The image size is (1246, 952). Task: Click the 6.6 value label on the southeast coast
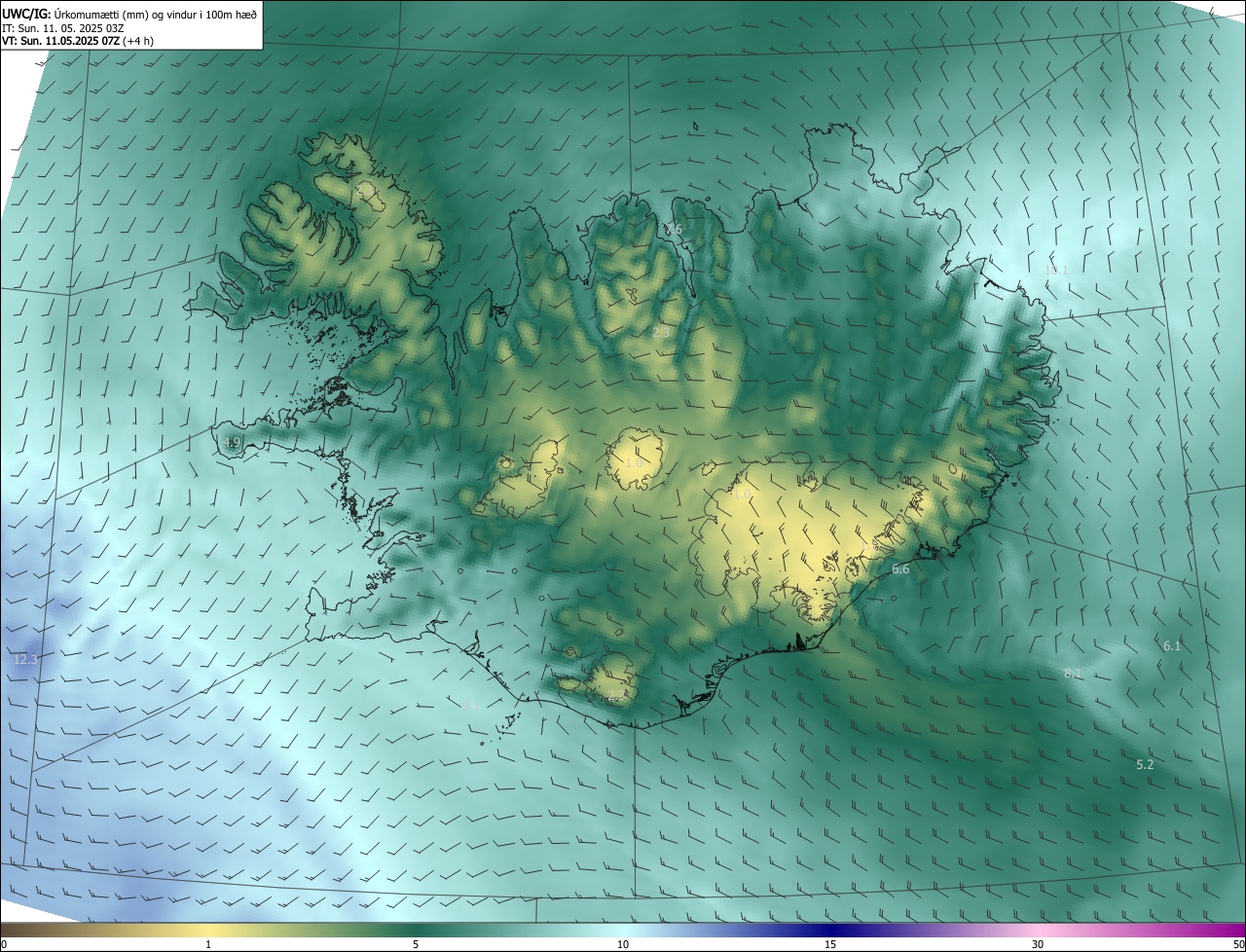click(900, 568)
